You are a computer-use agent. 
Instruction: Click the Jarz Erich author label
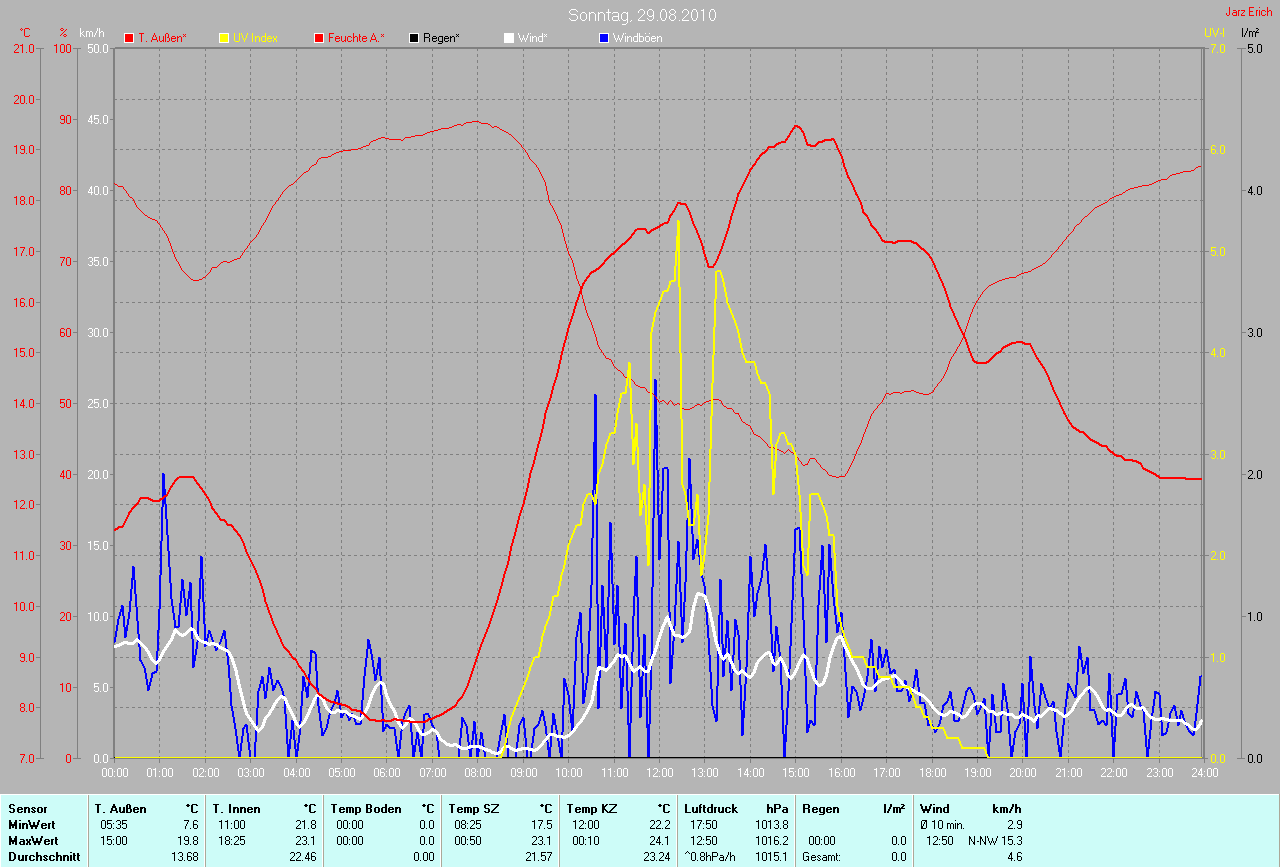click(1248, 12)
